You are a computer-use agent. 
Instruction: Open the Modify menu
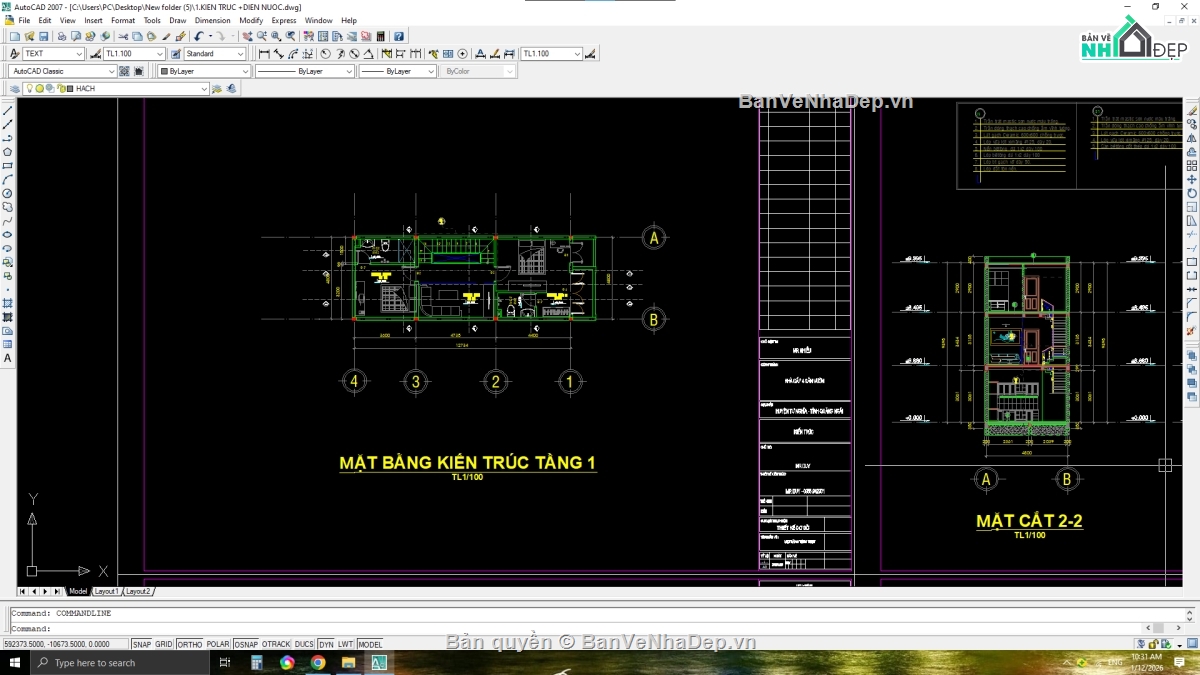251,20
